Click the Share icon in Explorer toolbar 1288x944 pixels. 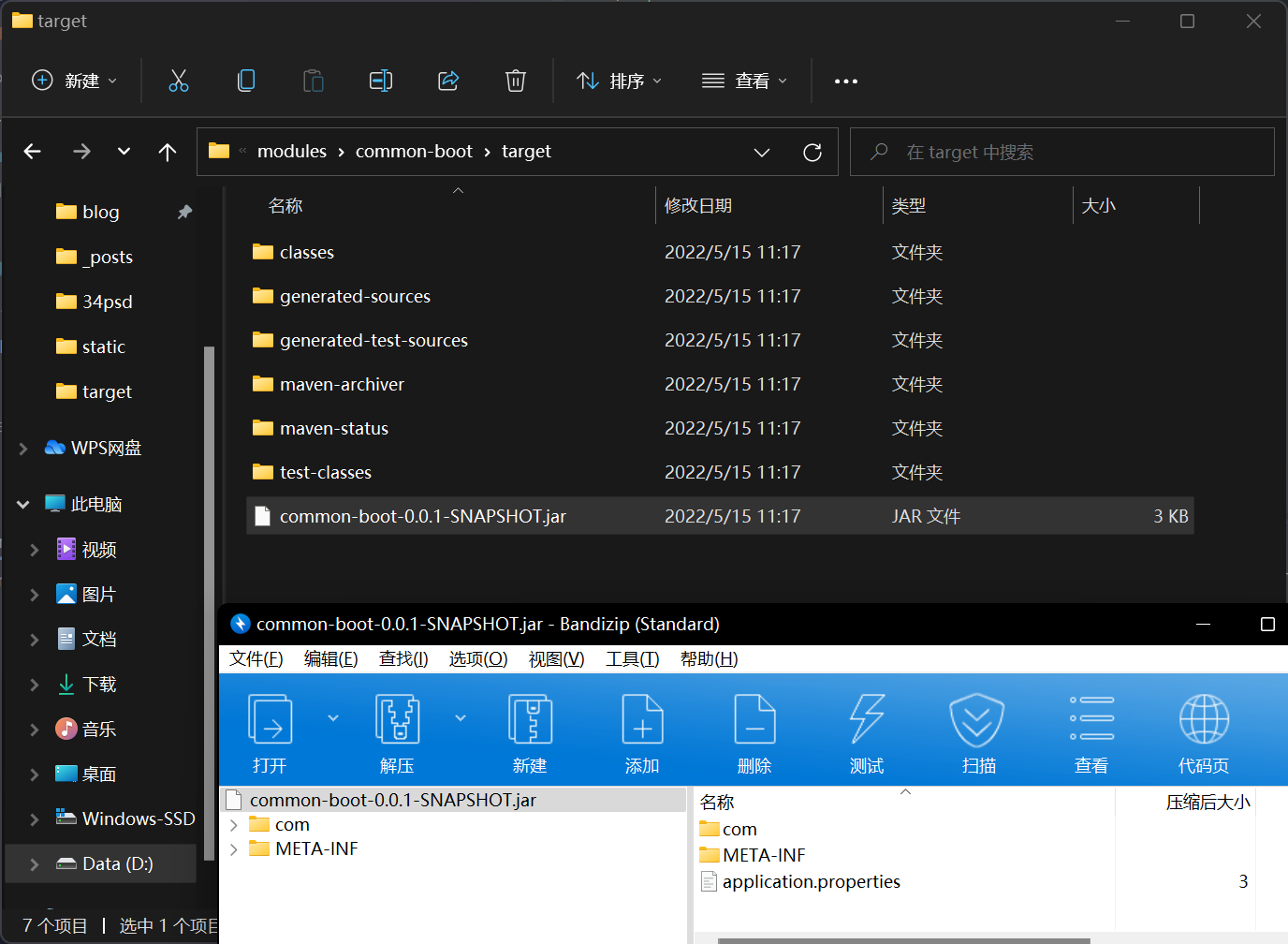coord(448,81)
